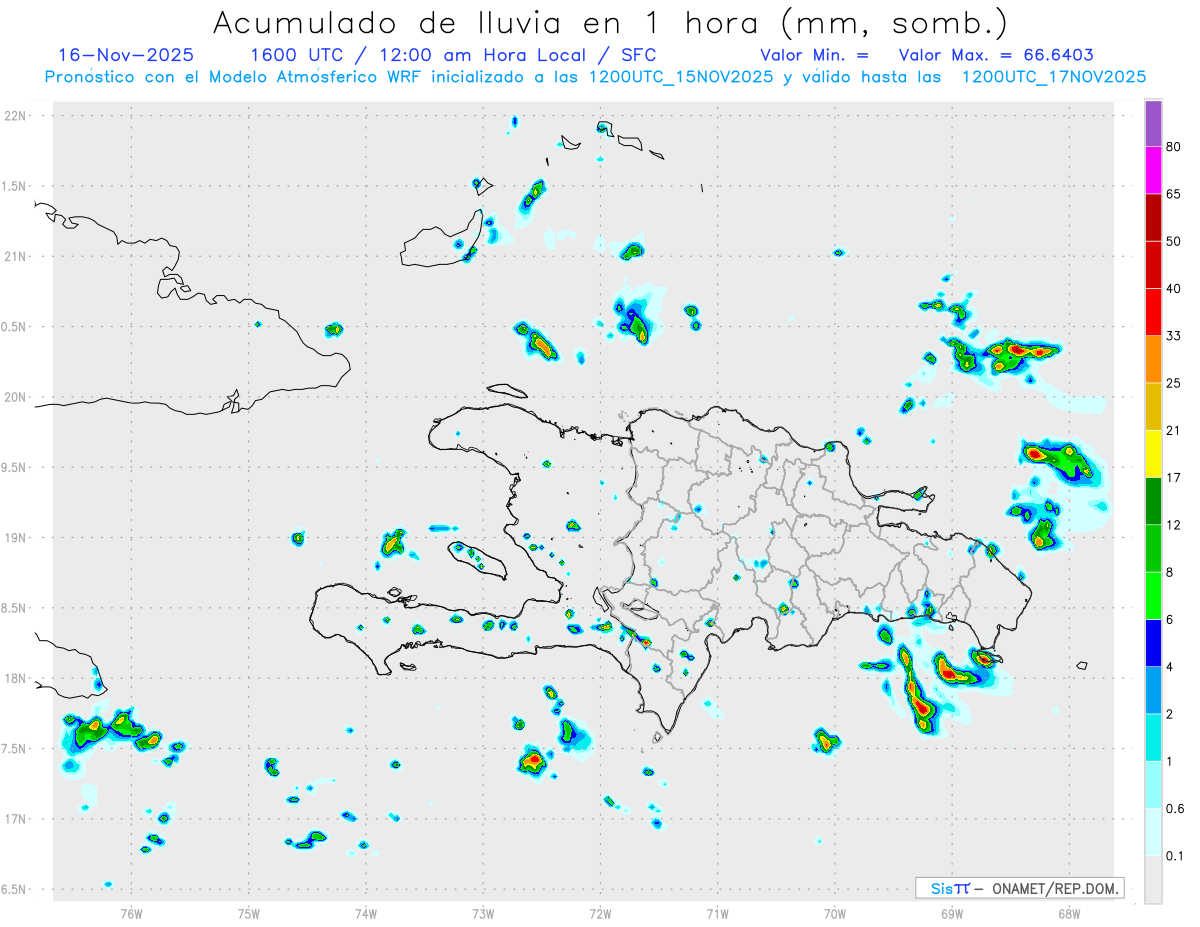
Task: Click the dark green swatch between 17 and 12
Action: (x=1154, y=501)
